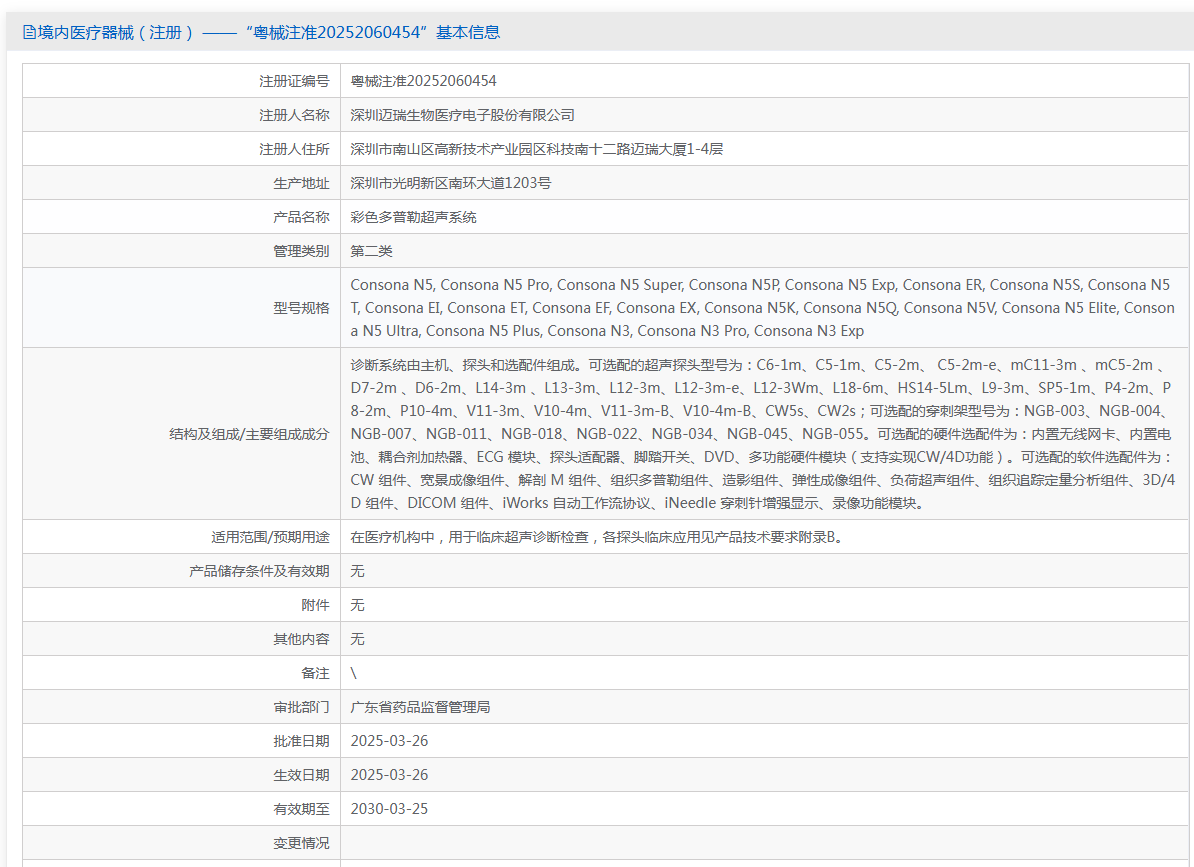The width and height of the screenshot is (1194, 867).
Task: Click the structure description starting 诊断系统由主机
Action: tap(762, 434)
